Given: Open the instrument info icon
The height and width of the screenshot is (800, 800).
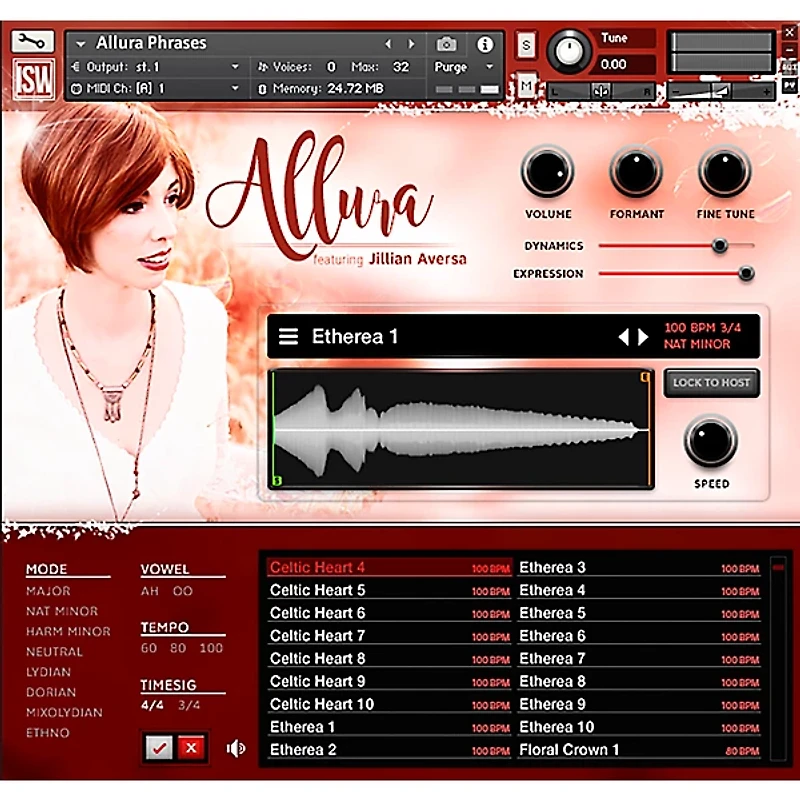Looking at the screenshot, I should pos(485,44).
